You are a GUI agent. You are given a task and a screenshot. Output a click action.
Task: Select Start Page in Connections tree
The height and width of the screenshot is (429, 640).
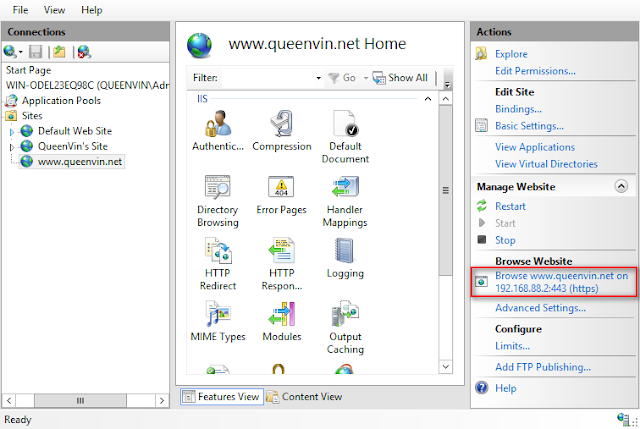click(x=29, y=70)
